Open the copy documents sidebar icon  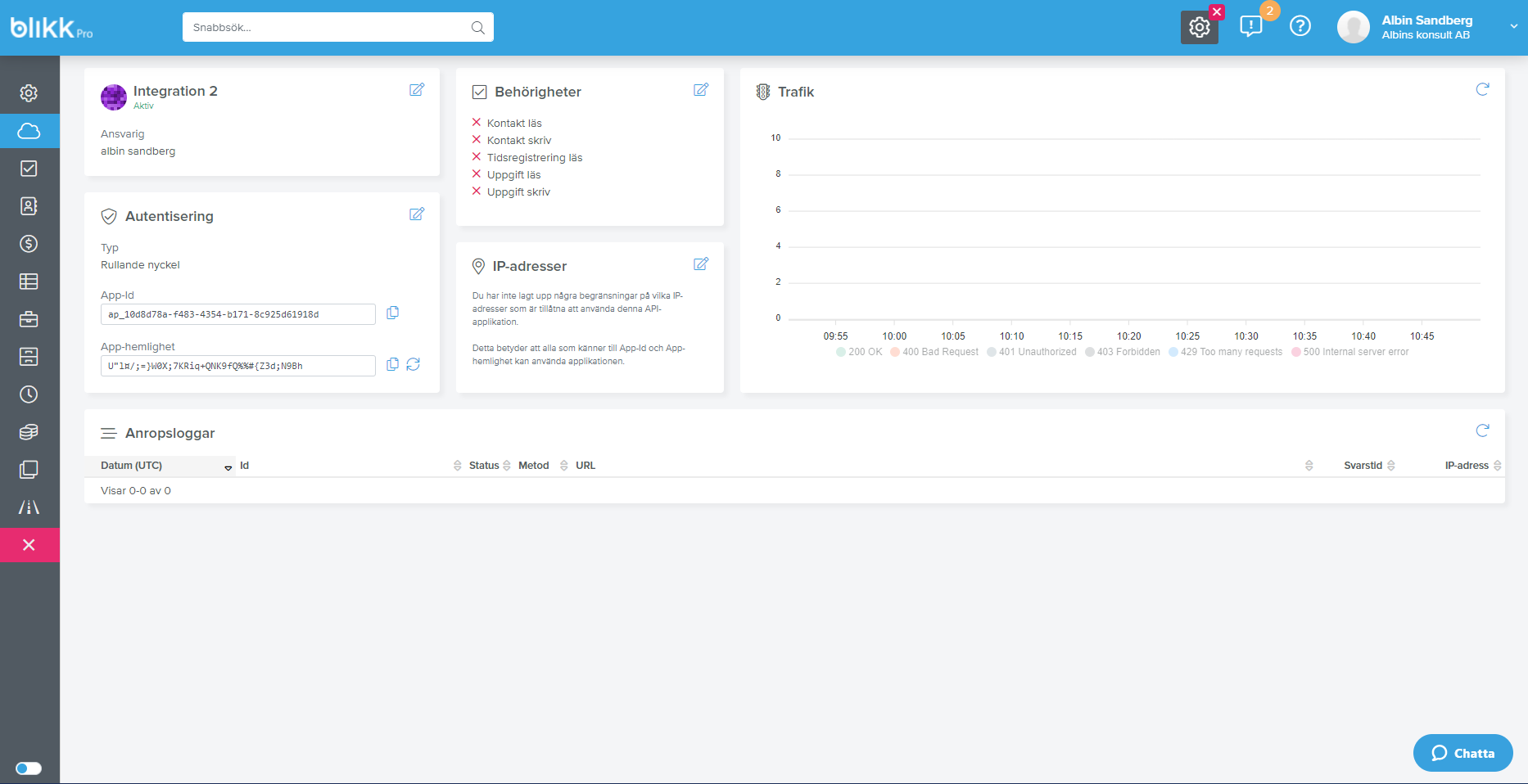click(29, 470)
